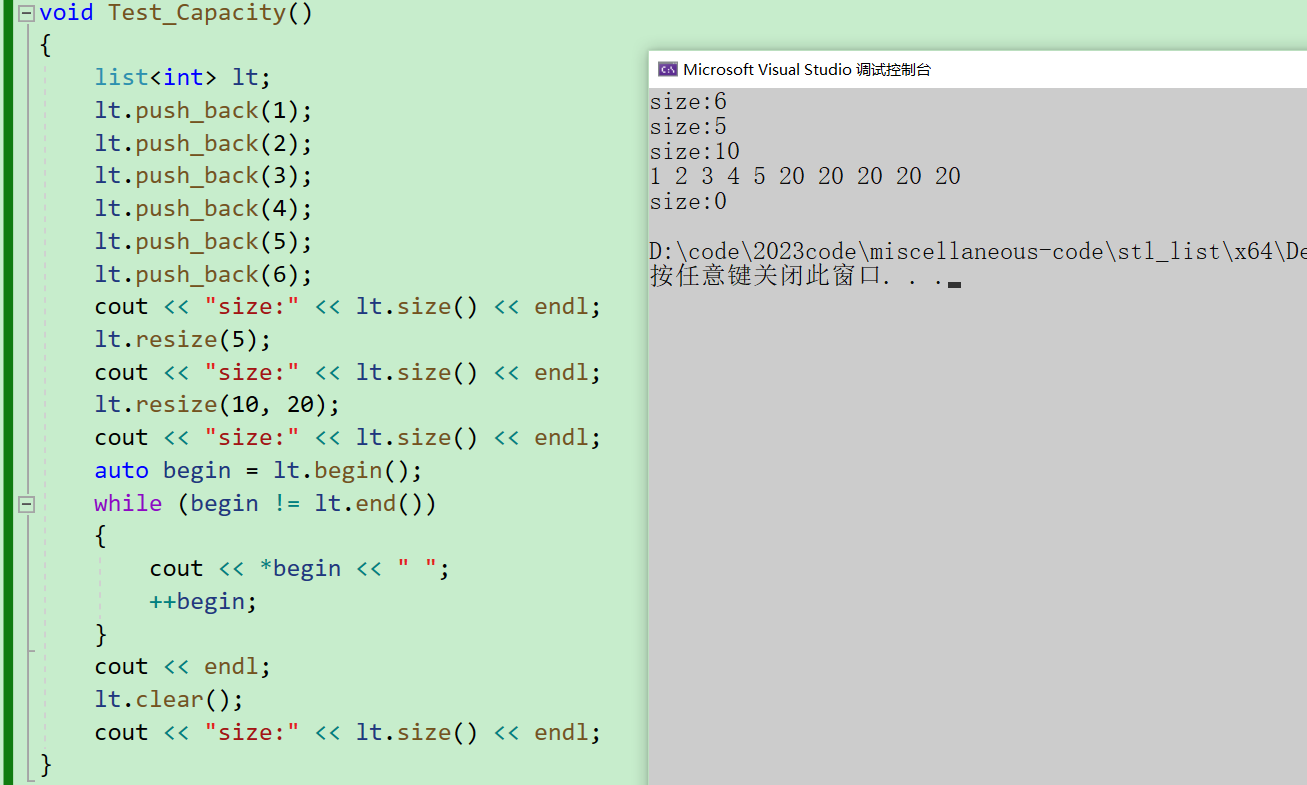Click the debug console window icon

(667, 69)
